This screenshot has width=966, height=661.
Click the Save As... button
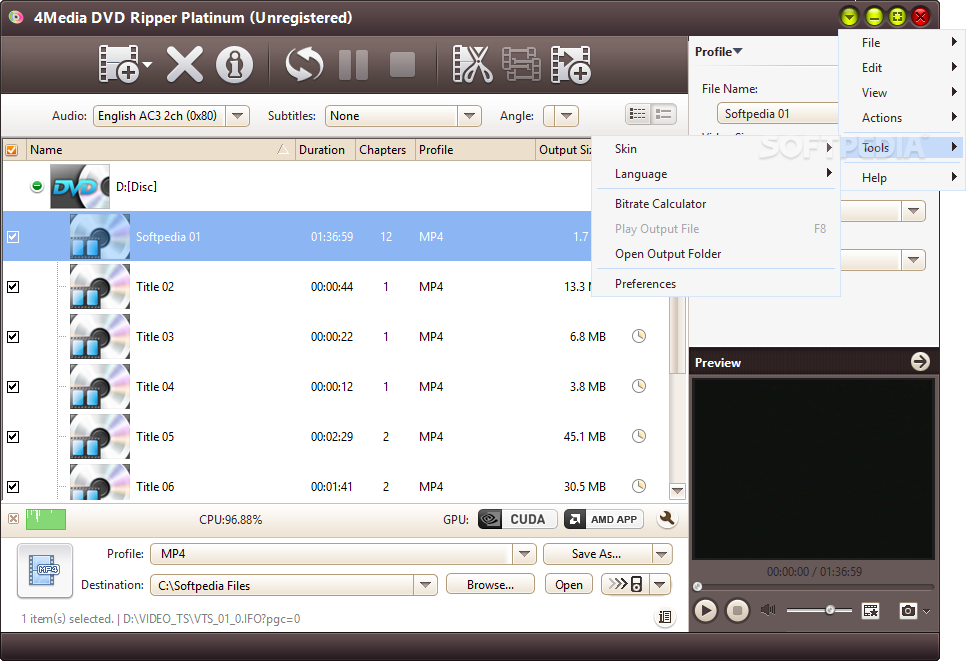coord(596,554)
